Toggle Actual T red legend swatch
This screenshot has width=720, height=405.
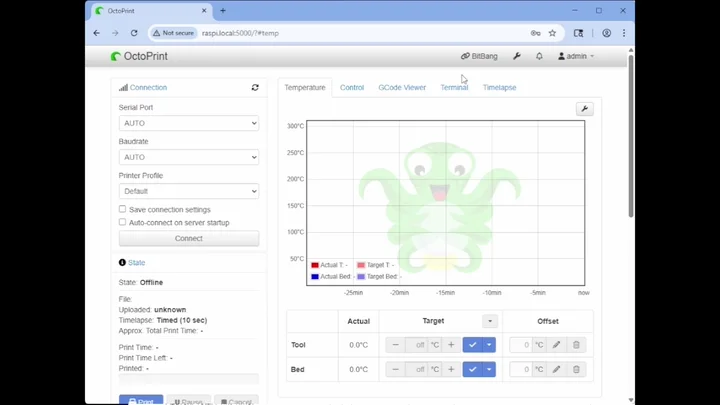[x=315, y=265]
